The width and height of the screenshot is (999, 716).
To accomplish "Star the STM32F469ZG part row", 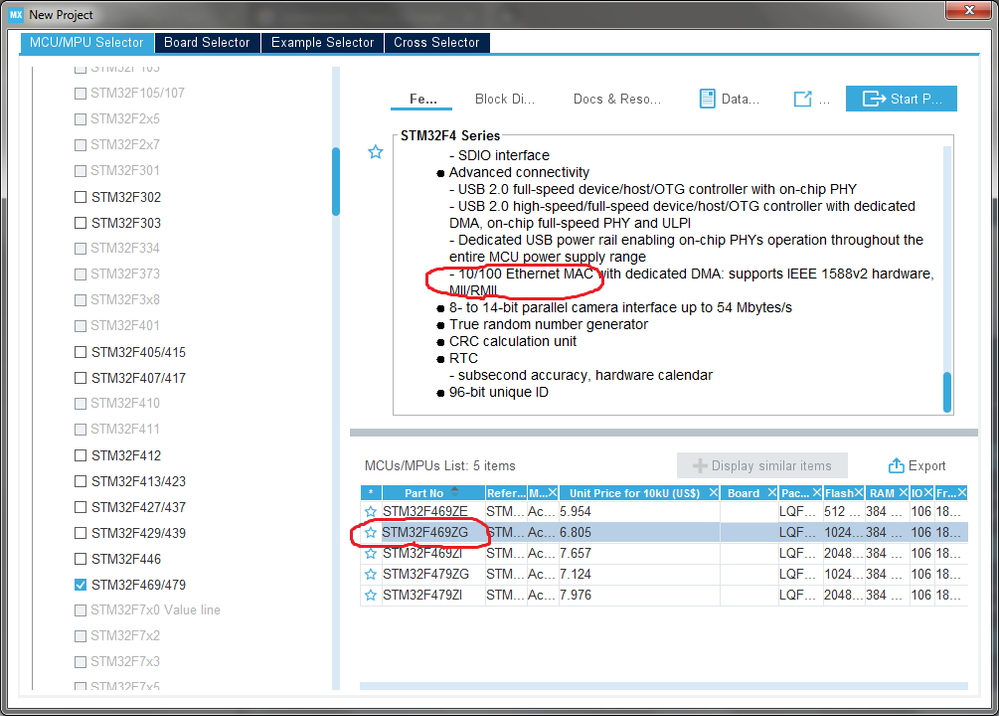I will pos(370,533).
